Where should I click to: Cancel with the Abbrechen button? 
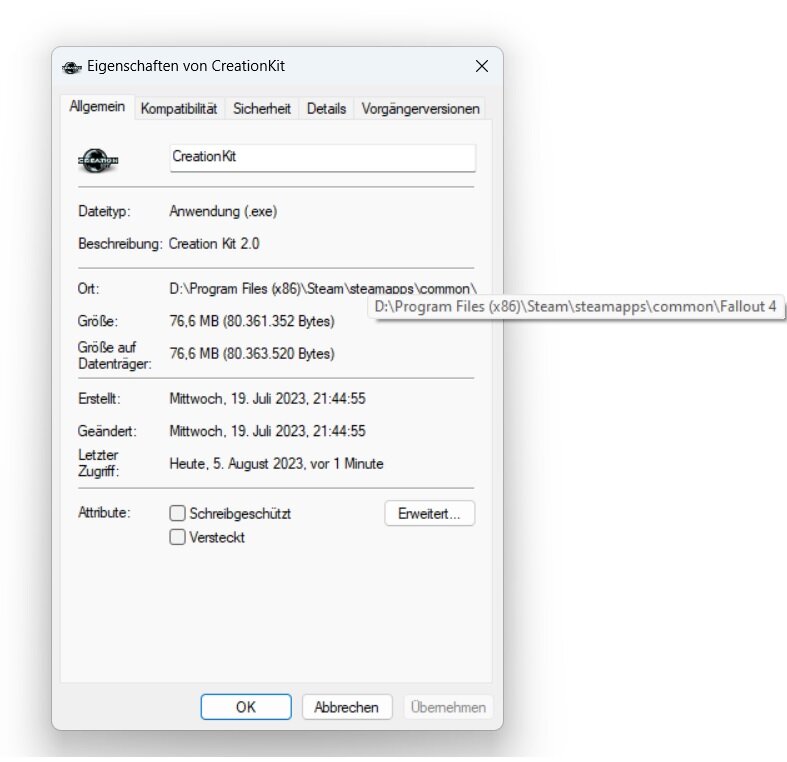click(x=346, y=707)
